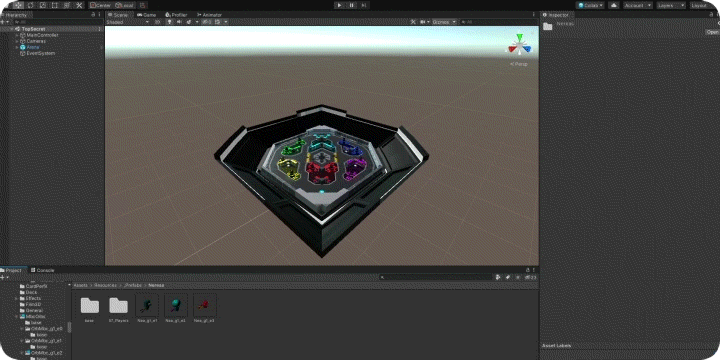Open the search by label filter icon
This screenshot has width=720, height=360.
pos(508,277)
